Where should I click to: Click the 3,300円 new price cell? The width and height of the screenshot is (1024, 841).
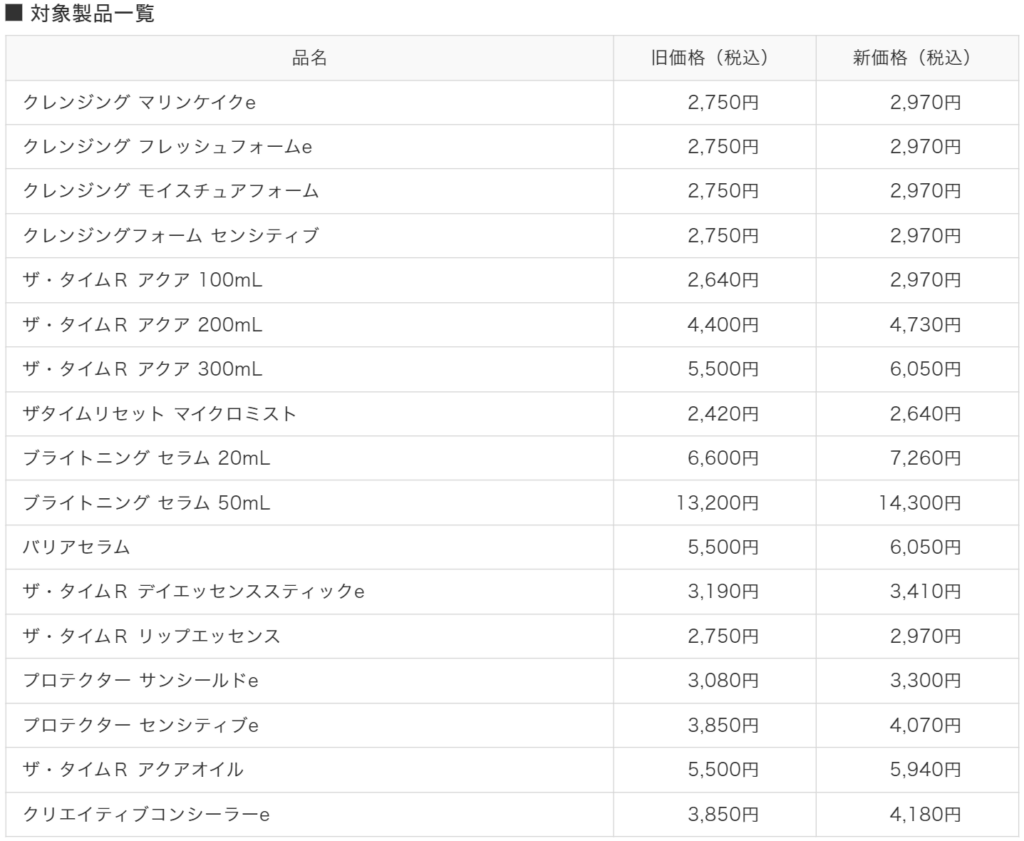tap(925, 680)
